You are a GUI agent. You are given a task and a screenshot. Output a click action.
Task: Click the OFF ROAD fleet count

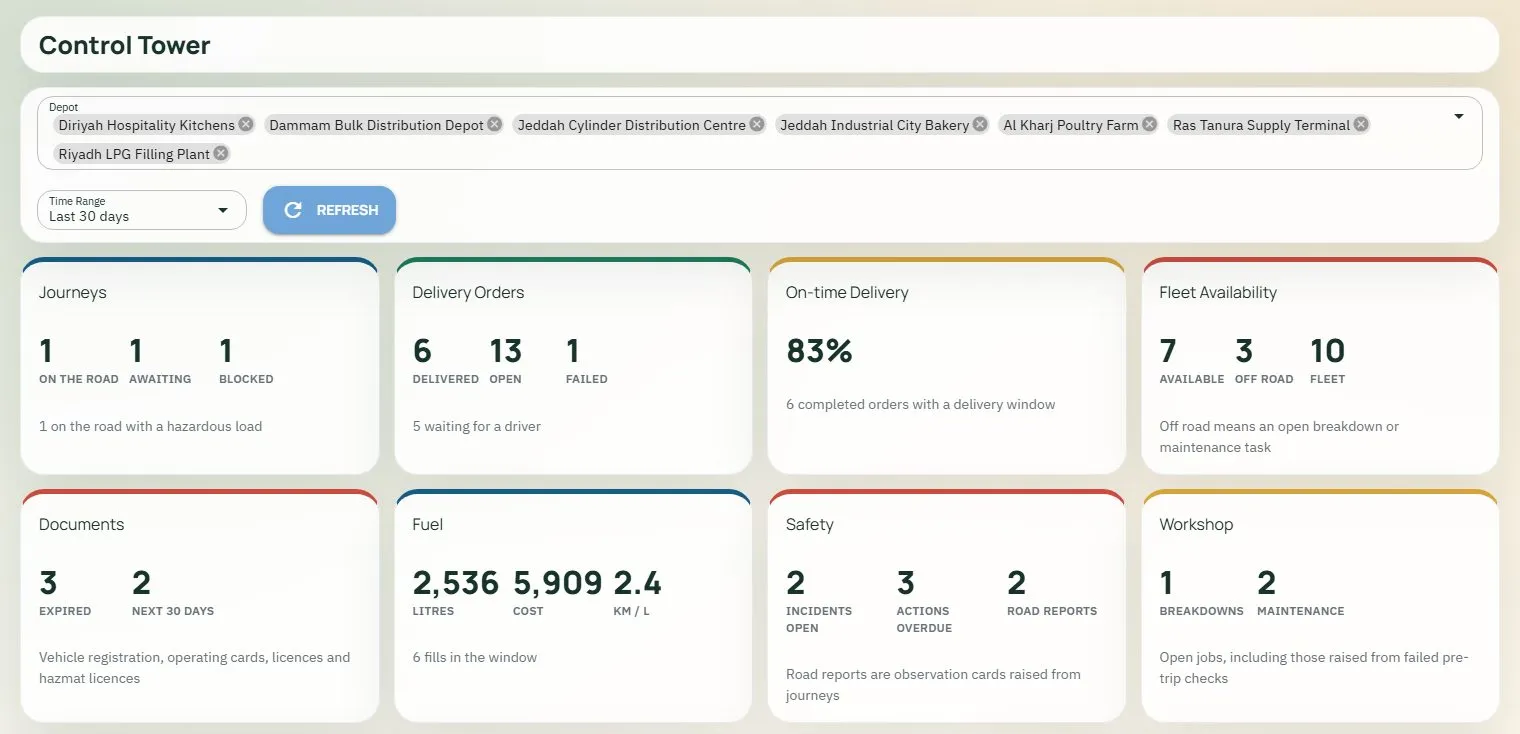(x=1244, y=351)
